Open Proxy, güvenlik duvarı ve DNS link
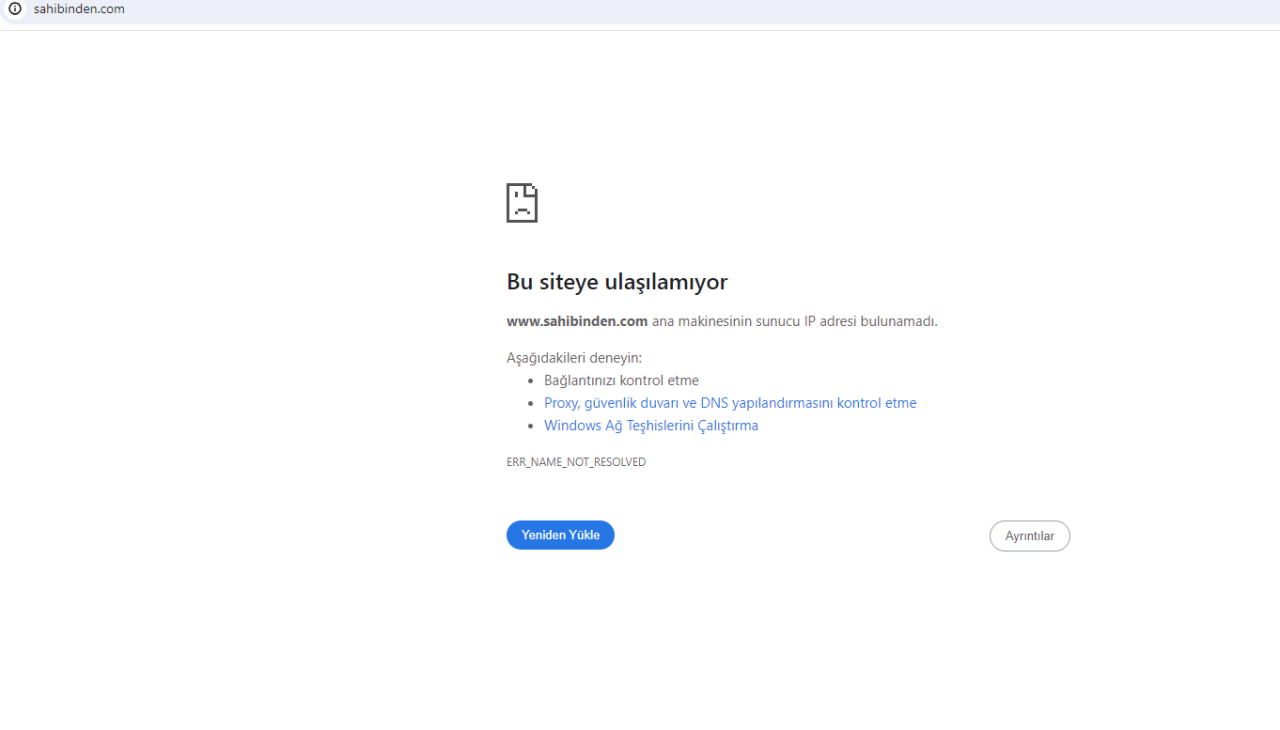Screen dimensions: 1280x730 [x=730, y=403]
